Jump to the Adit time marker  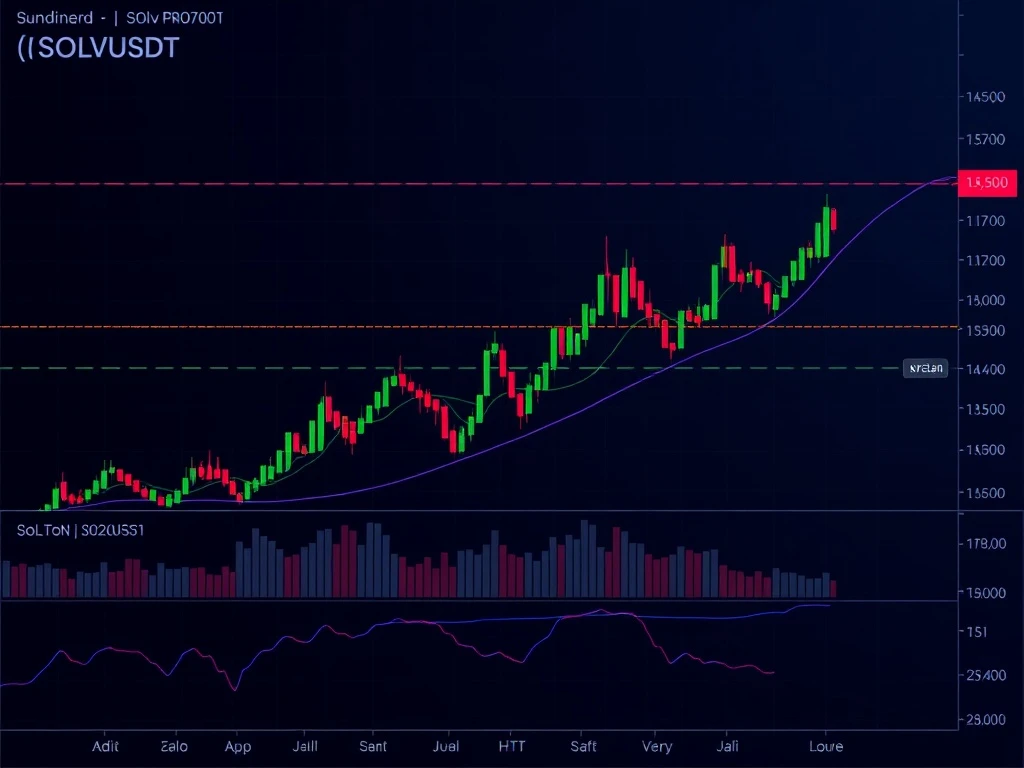tap(105, 746)
